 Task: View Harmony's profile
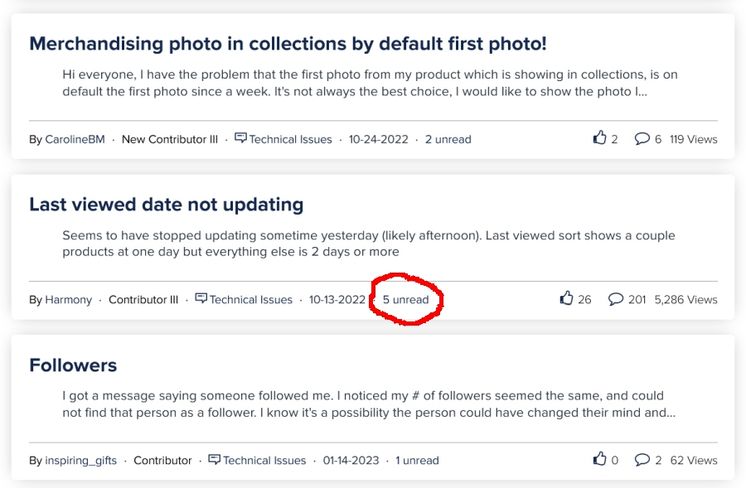pyautogui.click(x=69, y=300)
